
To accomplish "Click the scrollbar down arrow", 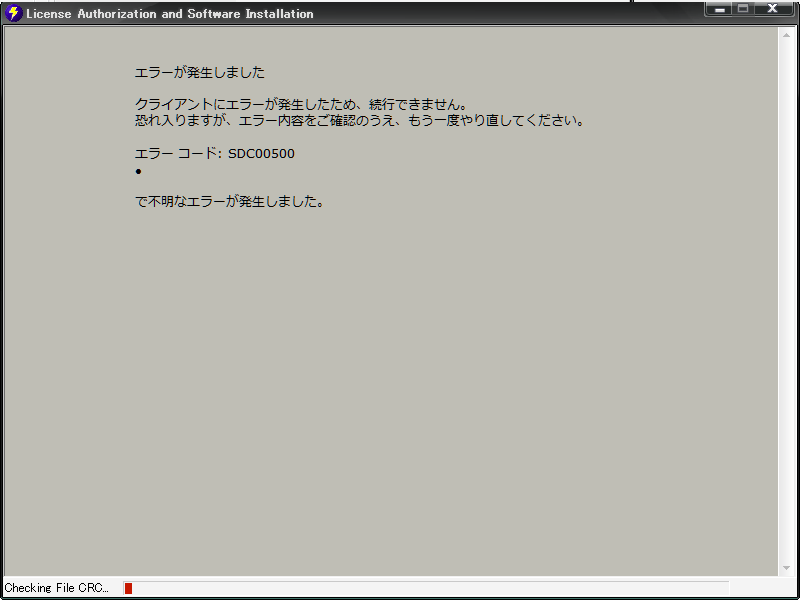I will (786, 568).
